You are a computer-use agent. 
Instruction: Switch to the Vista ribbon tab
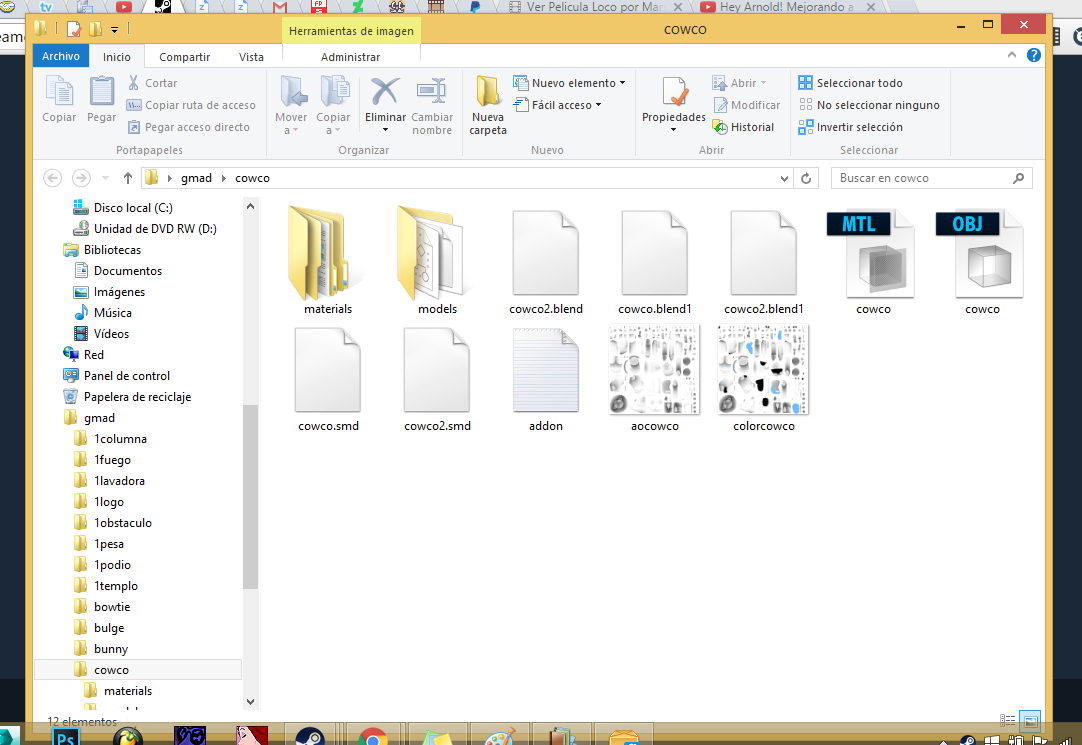click(251, 57)
